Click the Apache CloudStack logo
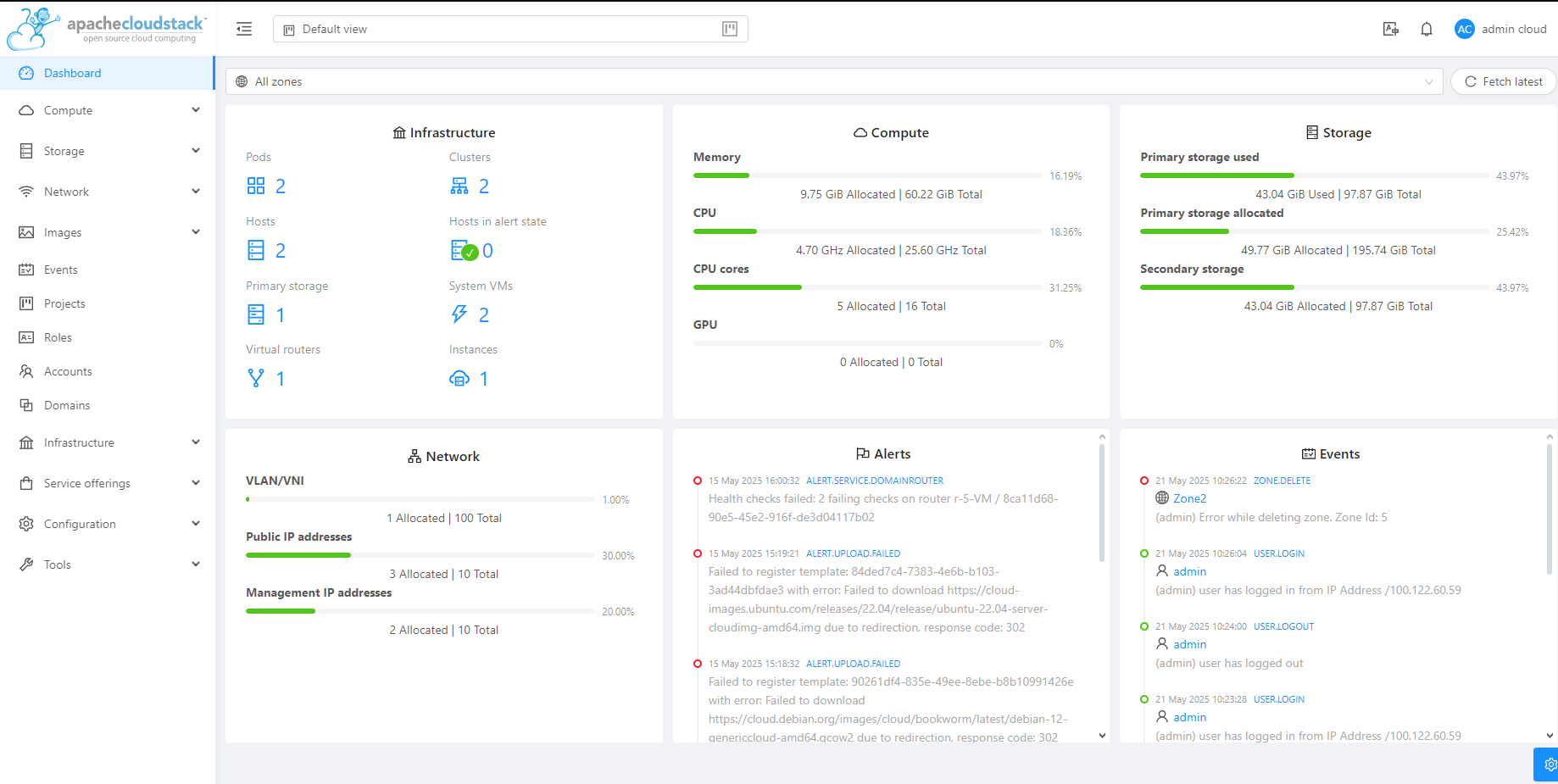The width and height of the screenshot is (1558, 784). click(x=106, y=29)
